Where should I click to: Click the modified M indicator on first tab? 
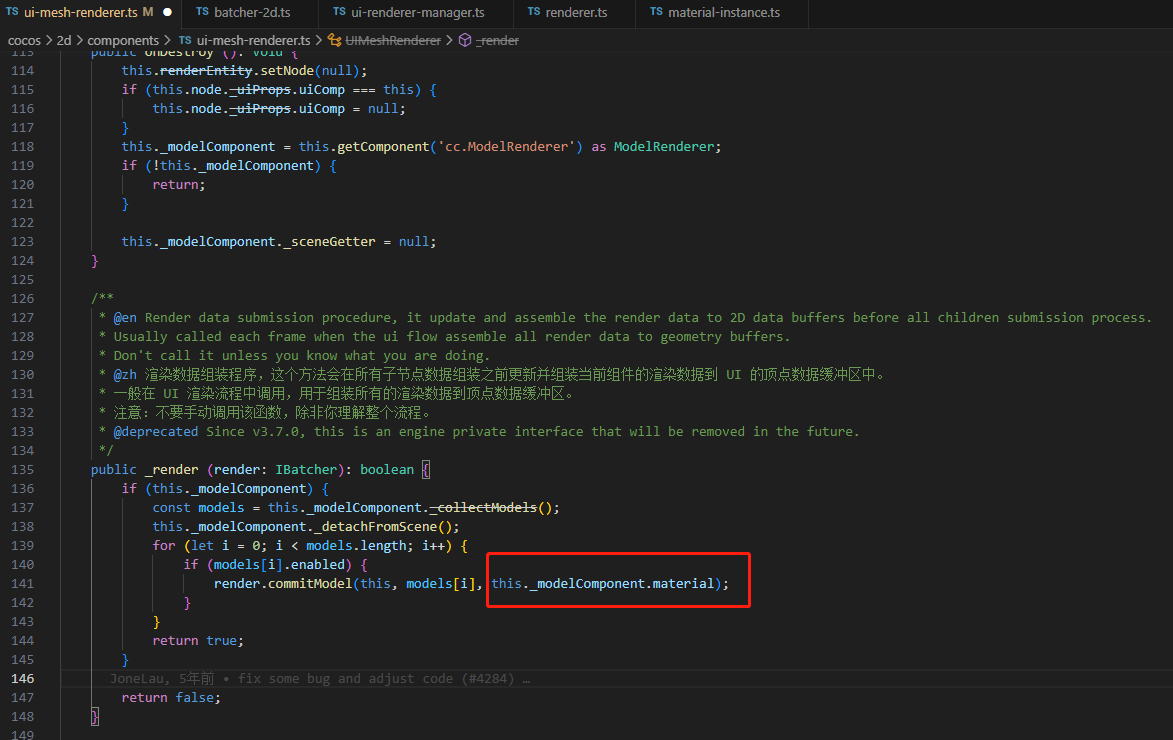(x=148, y=12)
